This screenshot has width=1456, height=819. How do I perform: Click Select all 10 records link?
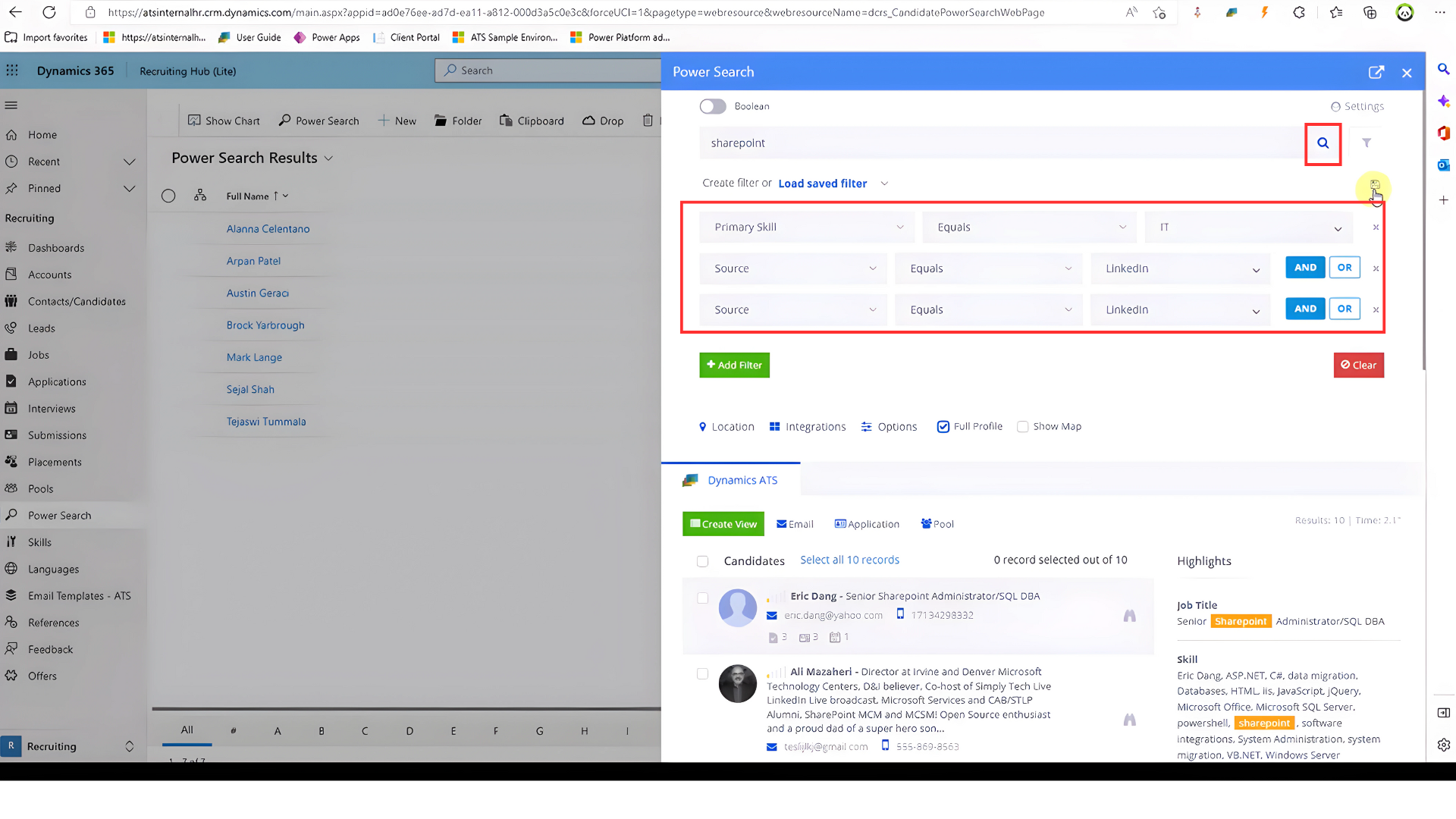click(849, 560)
